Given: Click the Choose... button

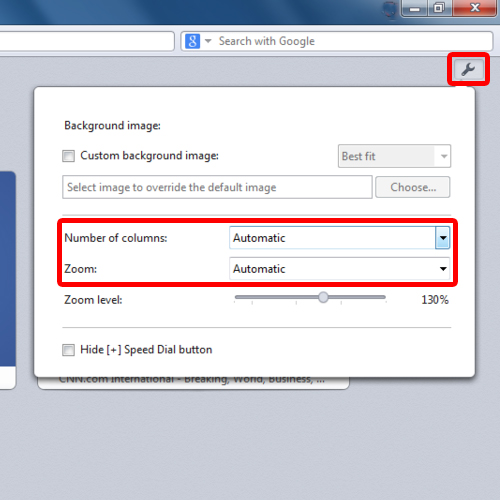Looking at the screenshot, I should pyautogui.click(x=413, y=187).
